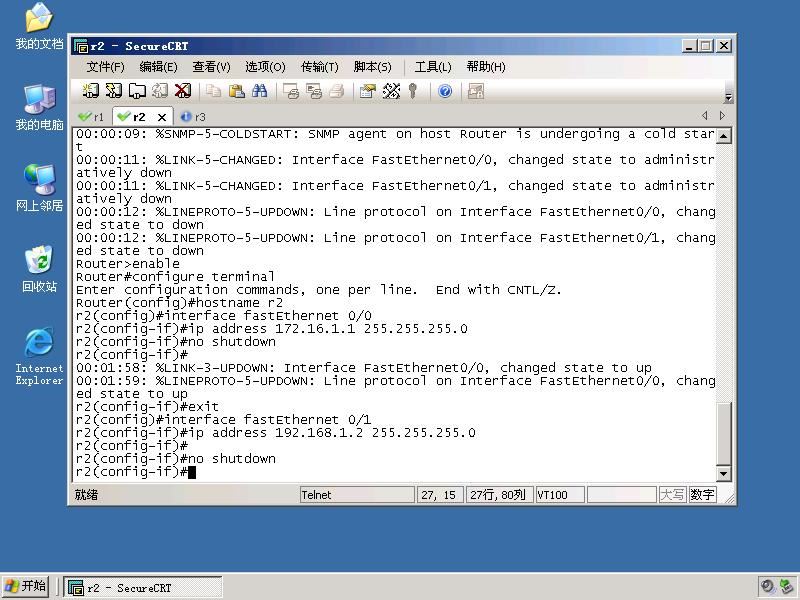
Task: Open the 选项(O) menu
Action: [x=265, y=67]
